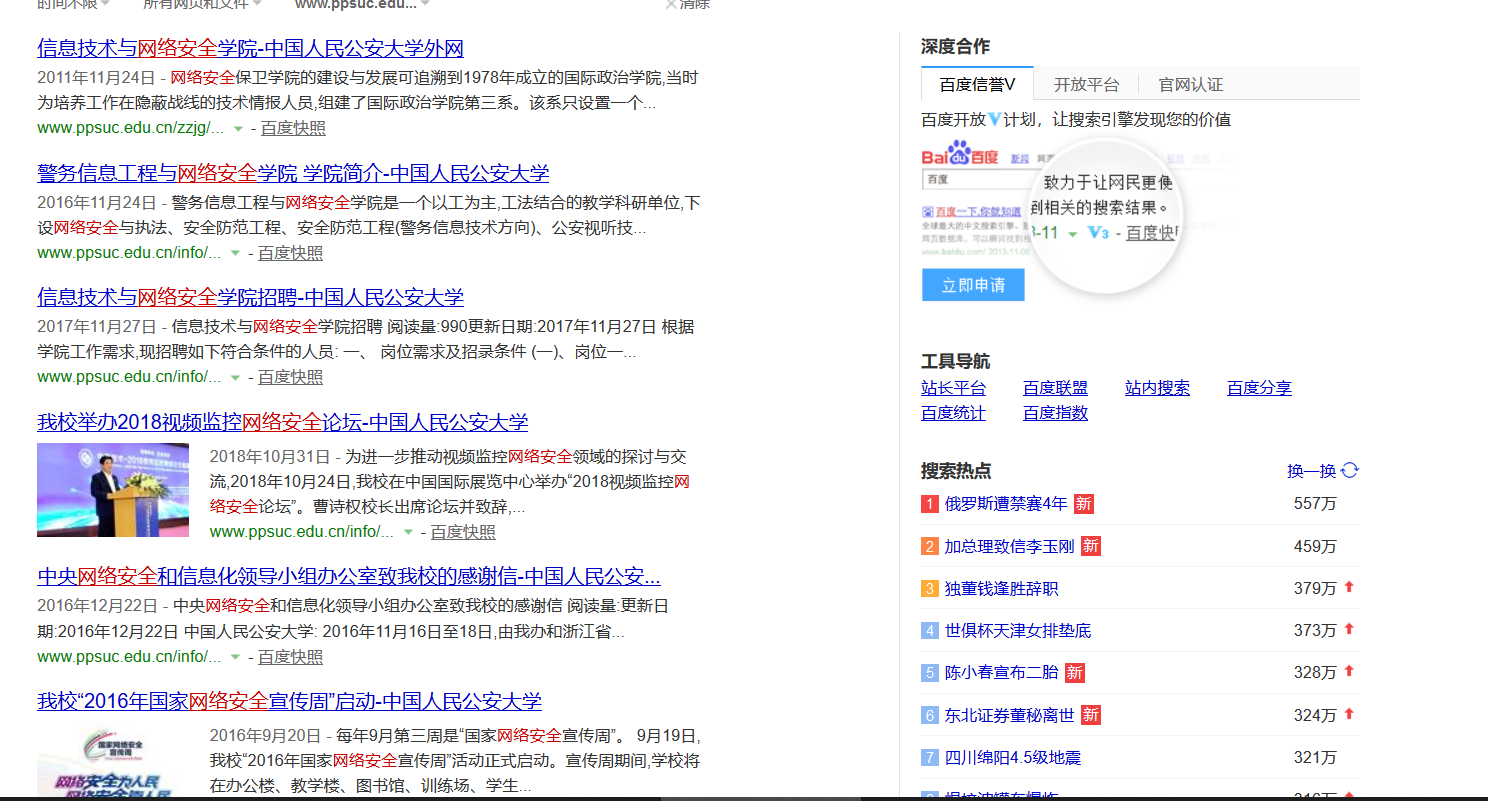Open result 信息技术与网络安全学院招聘
This screenshot has width=1488, height=801.
pyautogui.click(x=250, y=297)
